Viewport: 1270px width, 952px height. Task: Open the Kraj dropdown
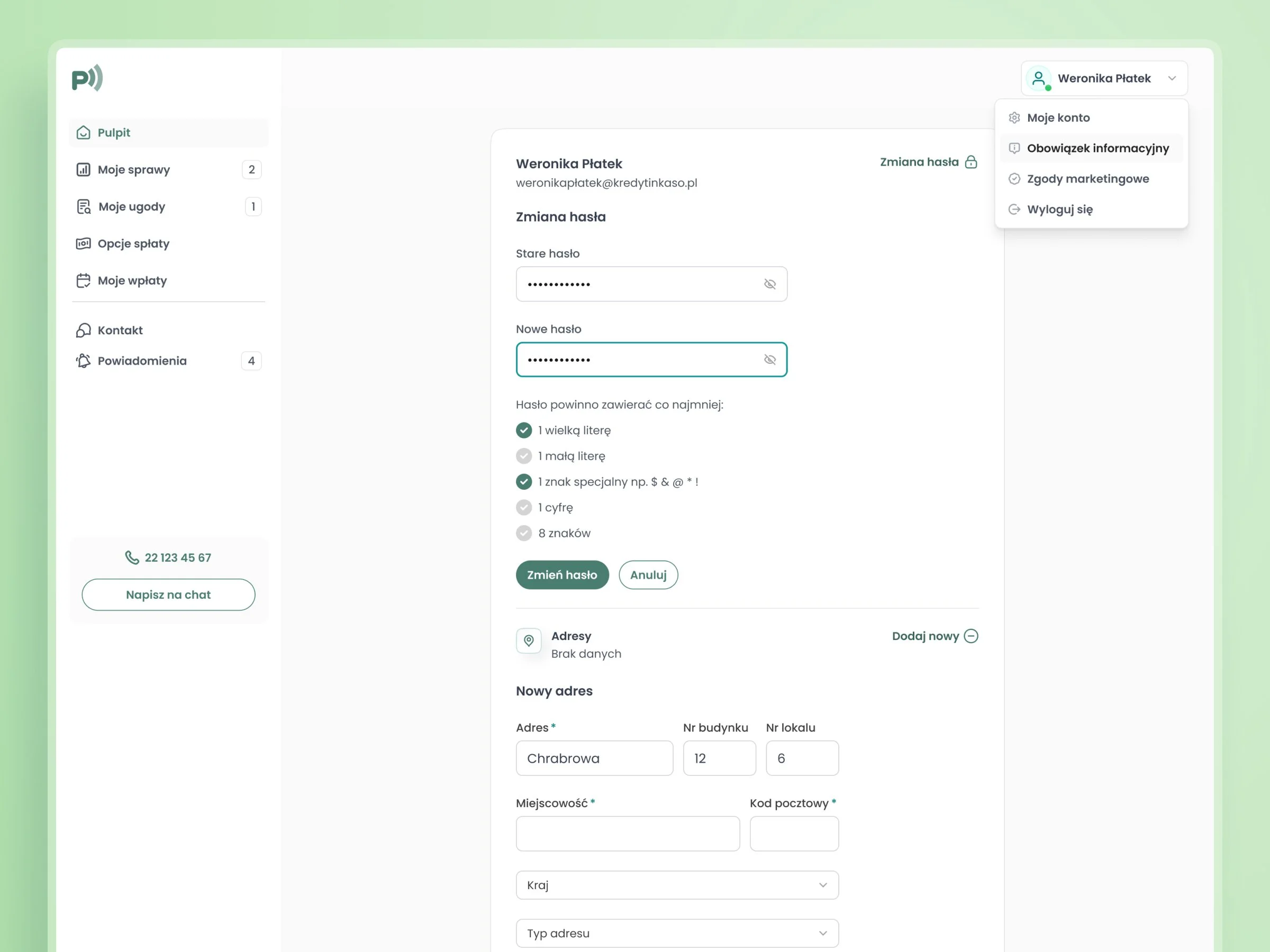677,885
